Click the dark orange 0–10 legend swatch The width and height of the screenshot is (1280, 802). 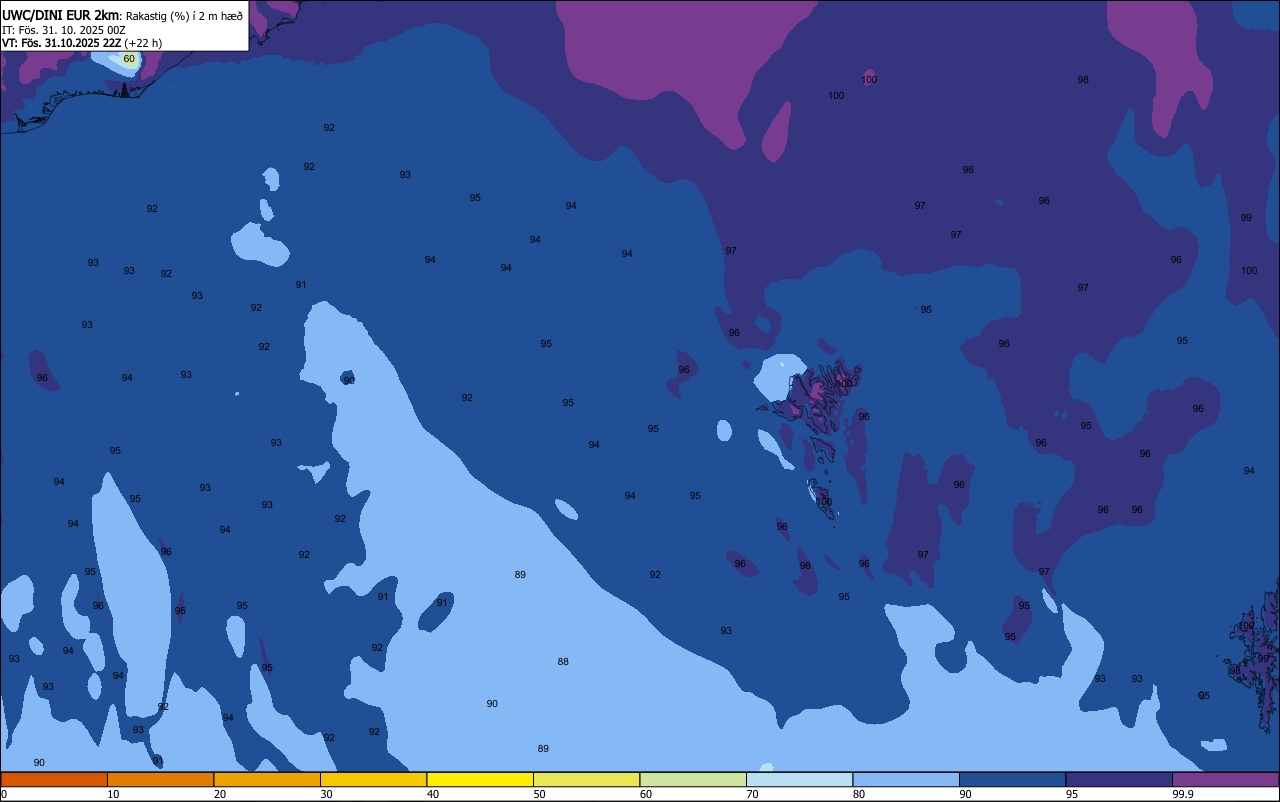pos(54,779)
